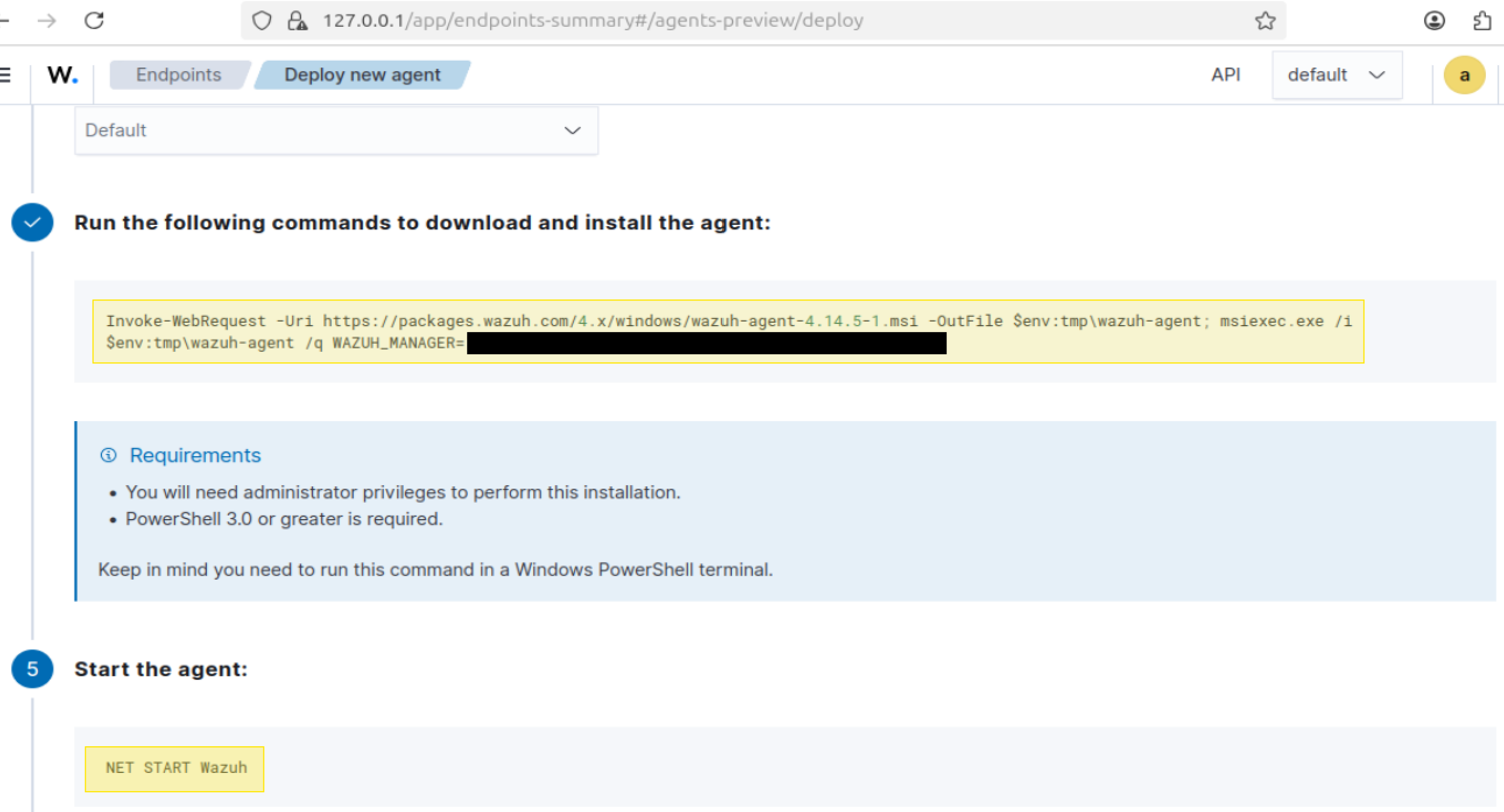Select the Deploy new agent breadcrumb

[362, 75]
